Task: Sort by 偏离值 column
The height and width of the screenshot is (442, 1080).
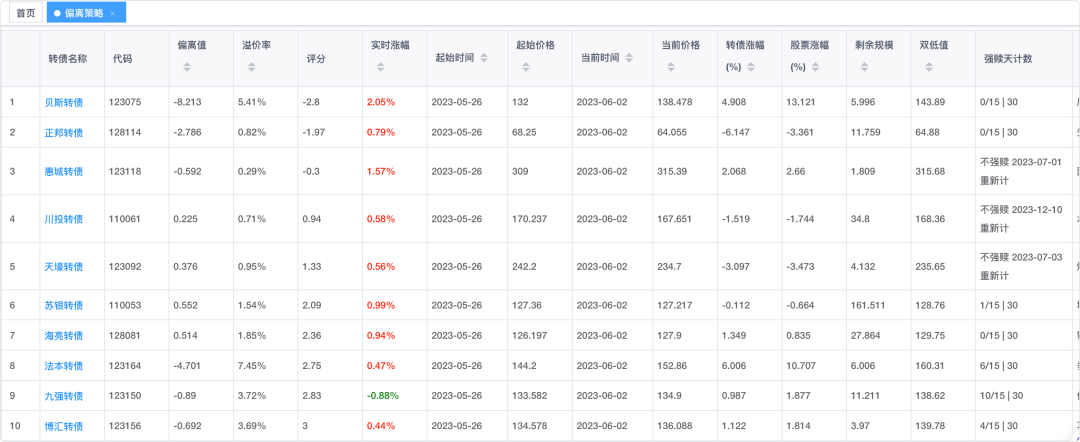Action: pos(187,67)
